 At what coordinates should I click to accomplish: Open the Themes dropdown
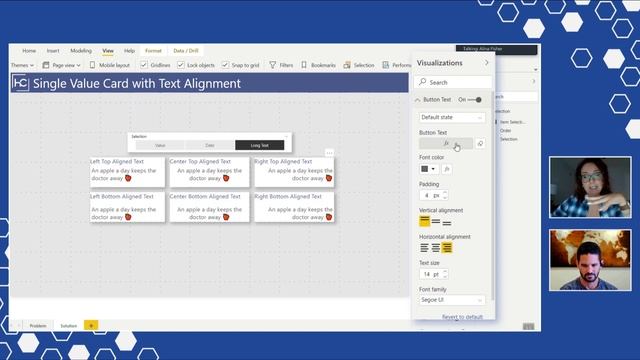[x=22, y=65]
